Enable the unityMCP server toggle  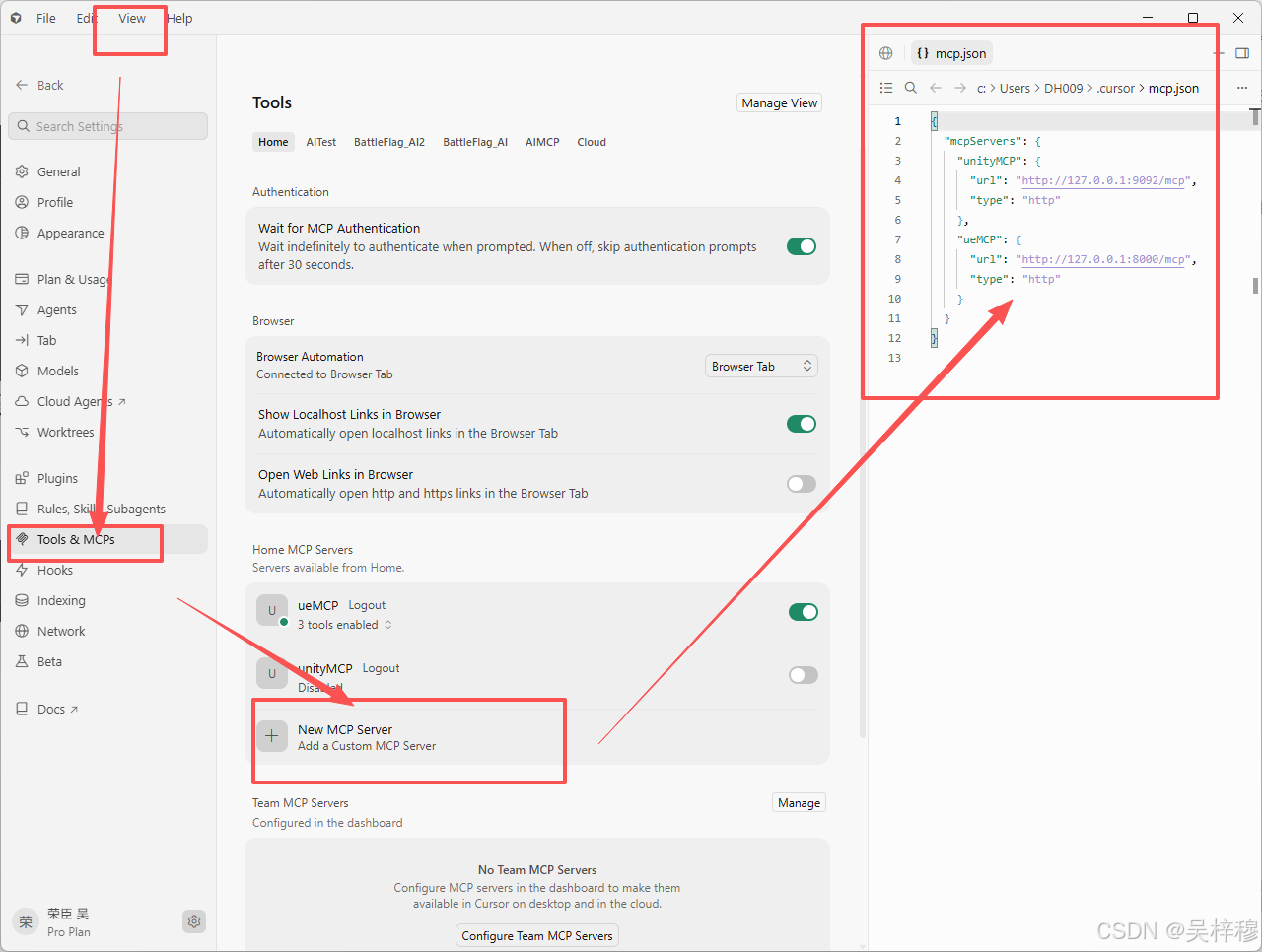tap(804, 675)
